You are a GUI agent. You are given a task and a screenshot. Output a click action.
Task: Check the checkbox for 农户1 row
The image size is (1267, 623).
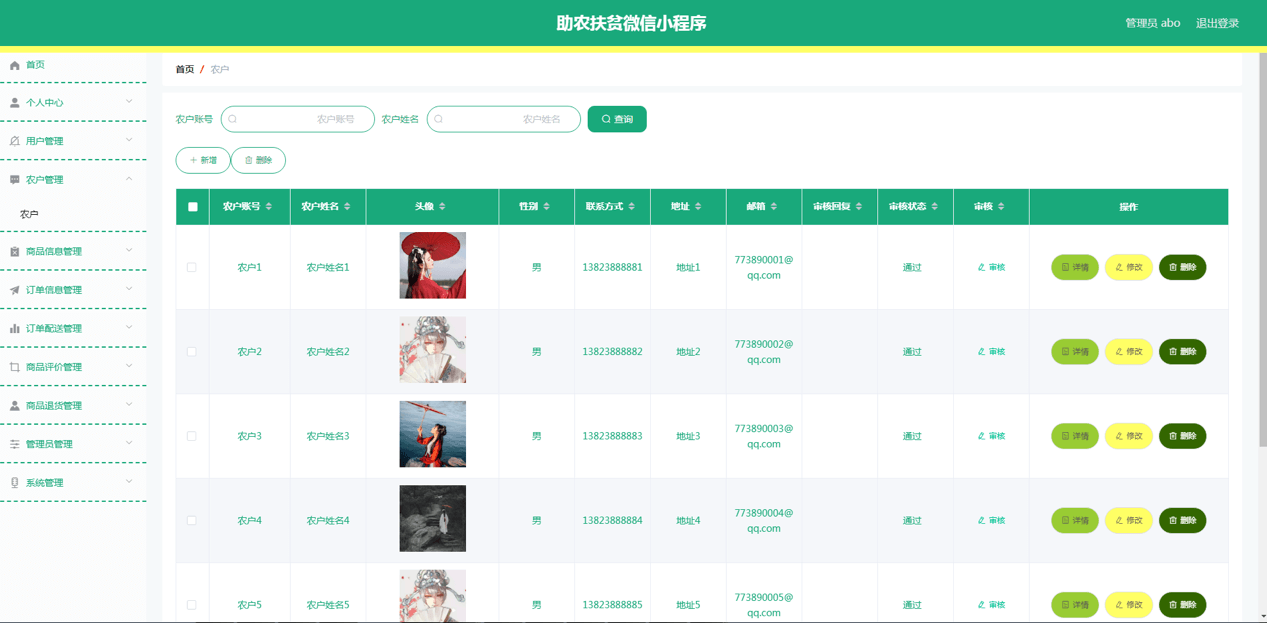(x=191, y=268)
